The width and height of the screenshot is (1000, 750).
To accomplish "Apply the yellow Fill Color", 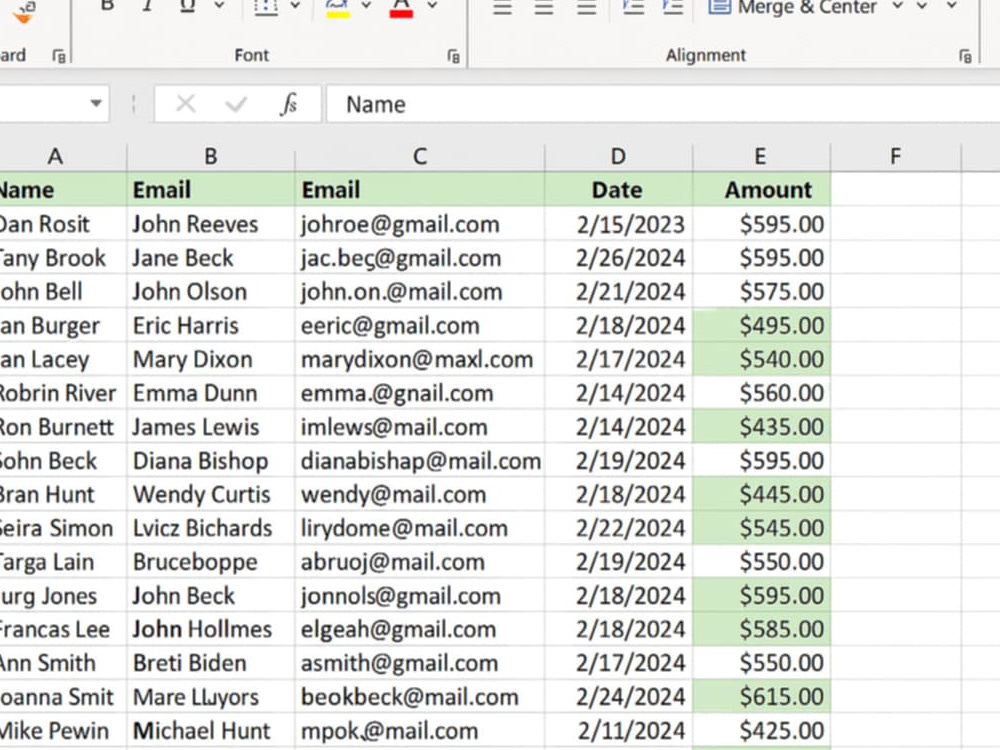I will pyautogui.click(x=337, y=8).
